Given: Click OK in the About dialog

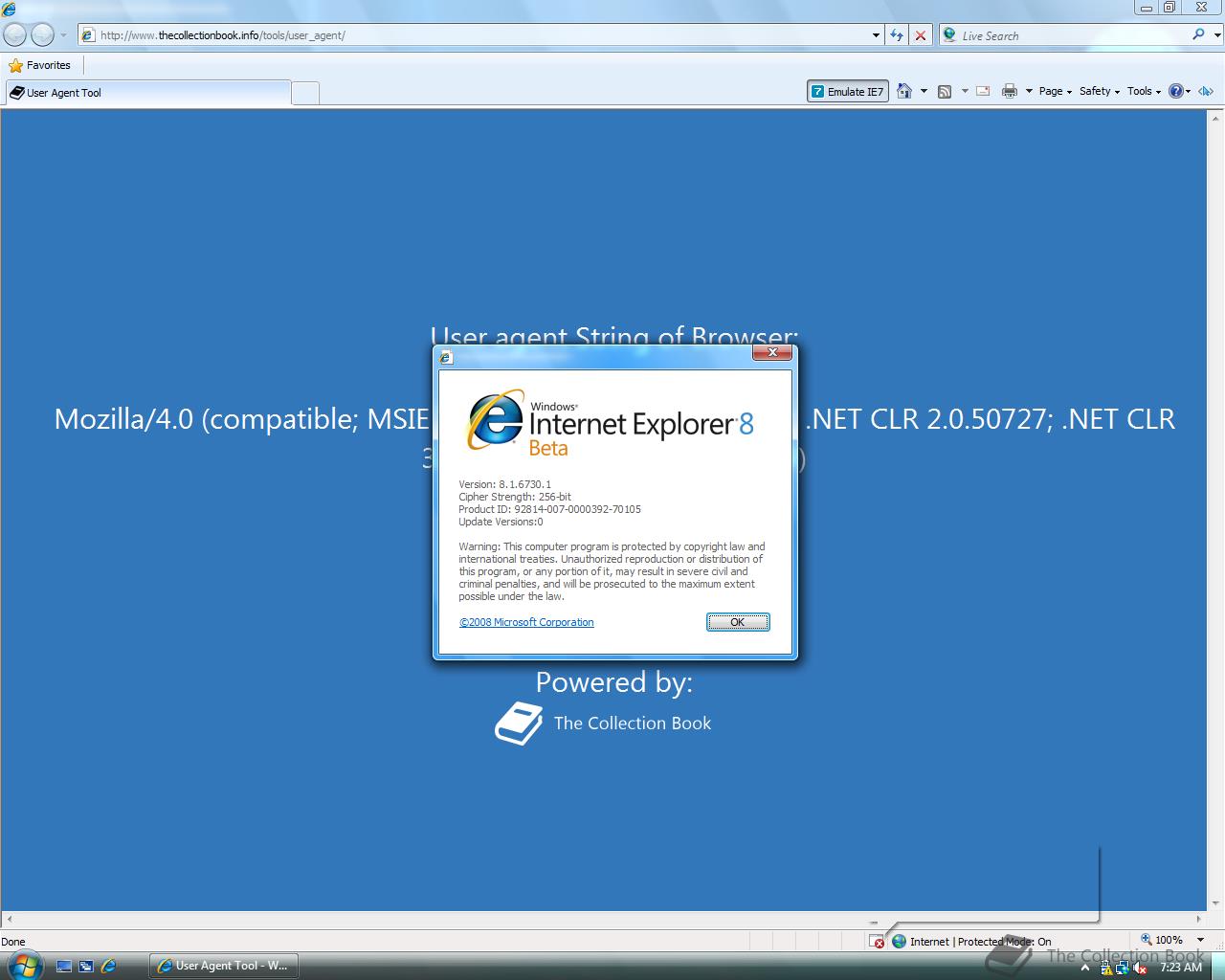Looking at the screenshot, I should [x=737, y=622].
